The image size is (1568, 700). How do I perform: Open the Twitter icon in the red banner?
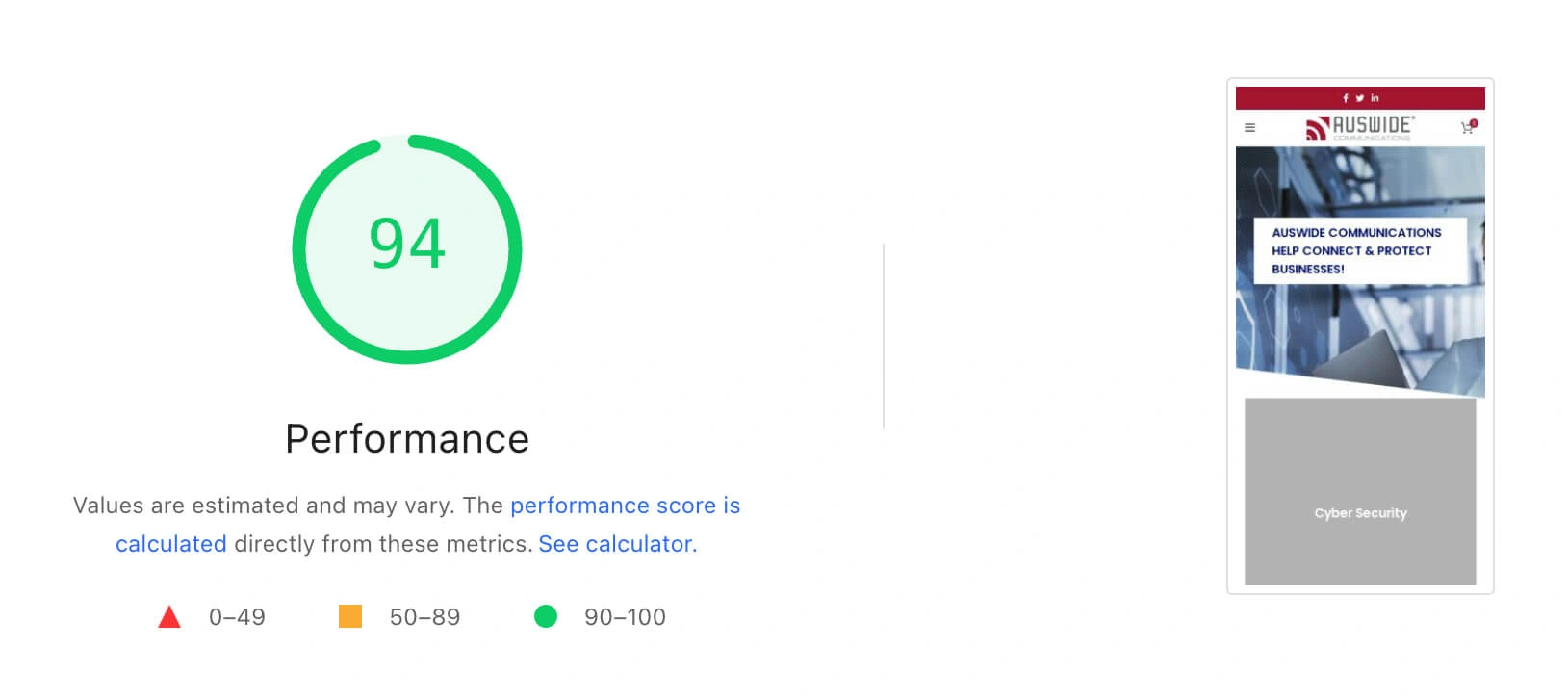click(x=1360, y=97)
